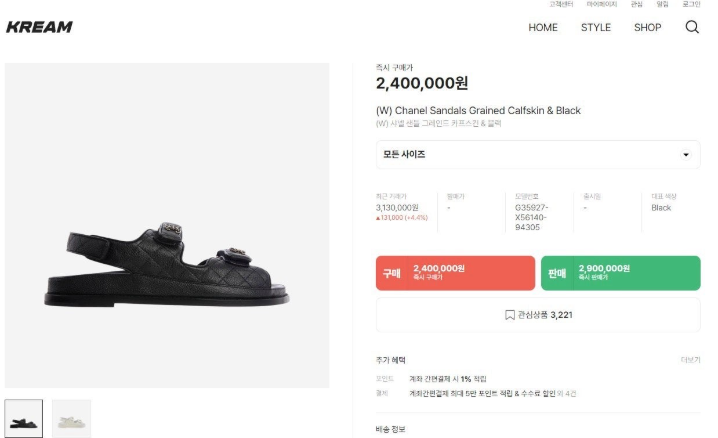
Task: Open 고객센터 customer center link
Action: pos(561,4)
